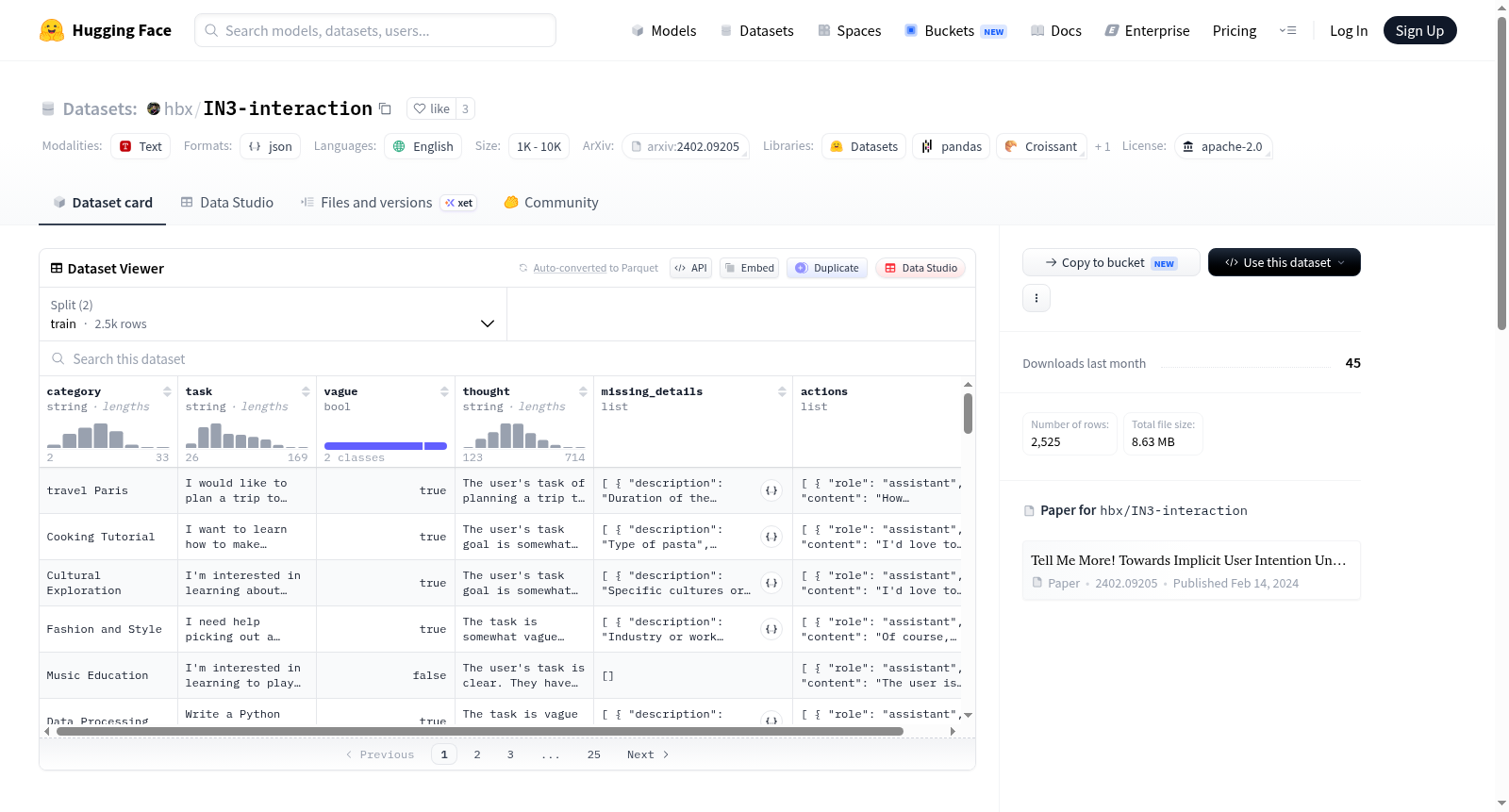This screenshot has width=1509, height=812.
Task: Click the table vertical scrollbar thumb
Action: click(968, 413)
